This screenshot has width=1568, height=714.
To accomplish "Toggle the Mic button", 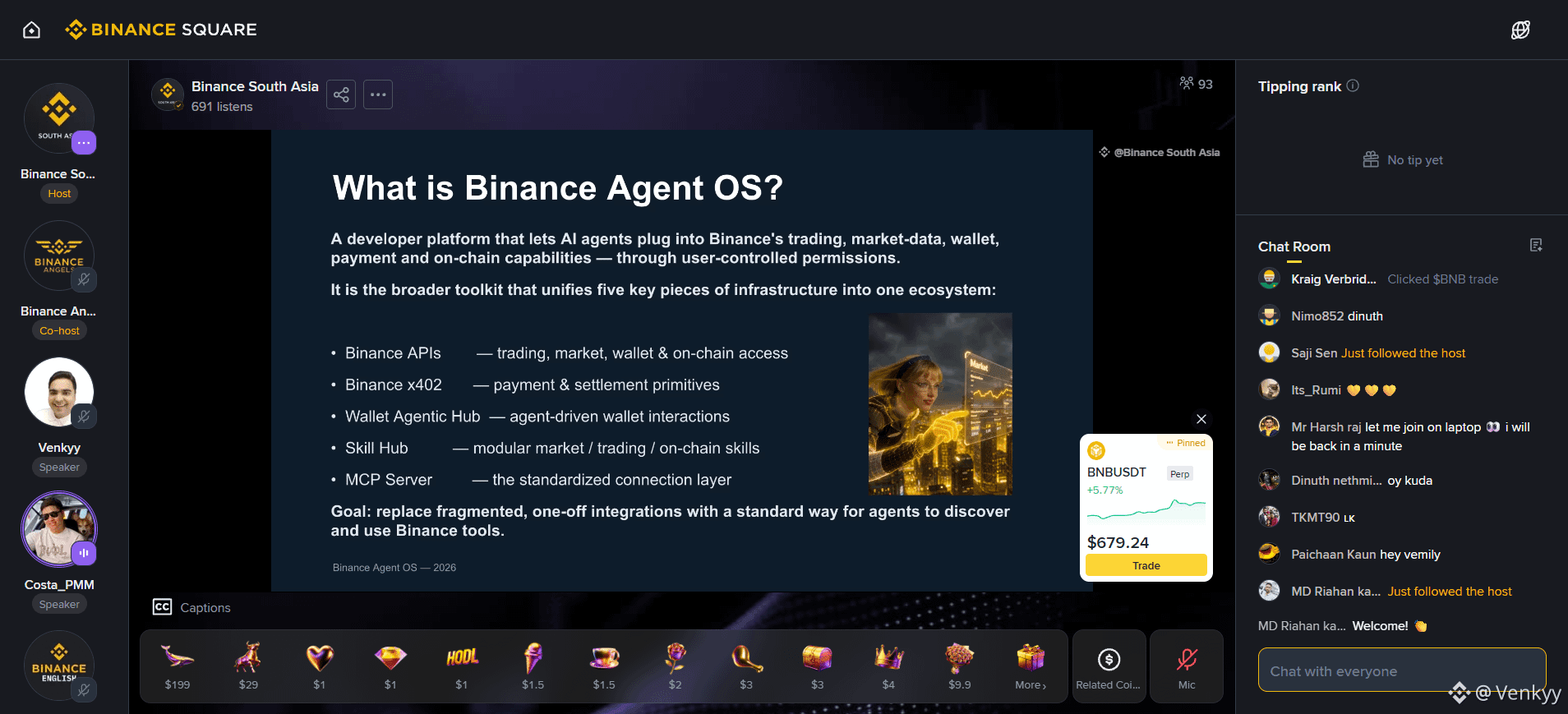I will (1187, 666).
